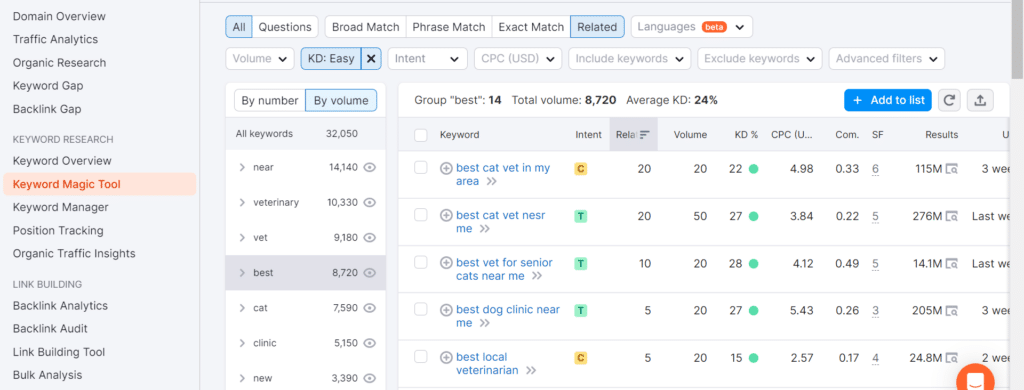Image resolution: width=1024 pixels, height=390 pixels.
Task: Toggle eye icon for the 'cat' group
Action: [x=370, y=308]
